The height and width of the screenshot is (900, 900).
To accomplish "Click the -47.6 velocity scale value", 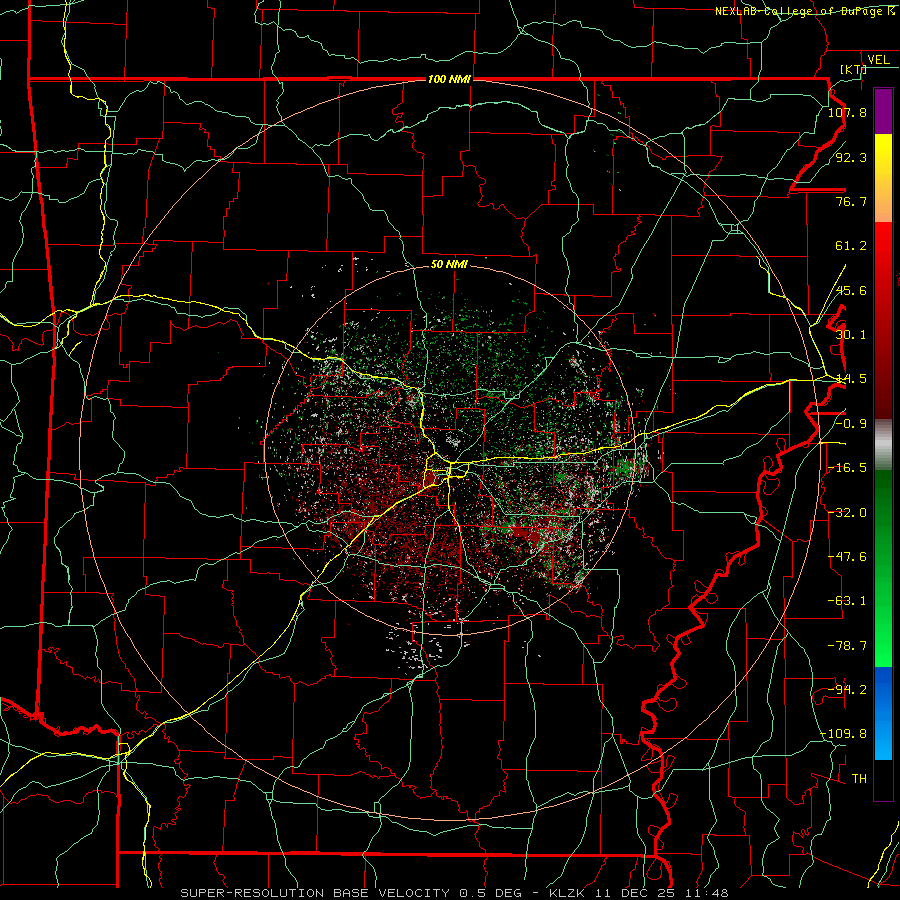I will 847,557.
